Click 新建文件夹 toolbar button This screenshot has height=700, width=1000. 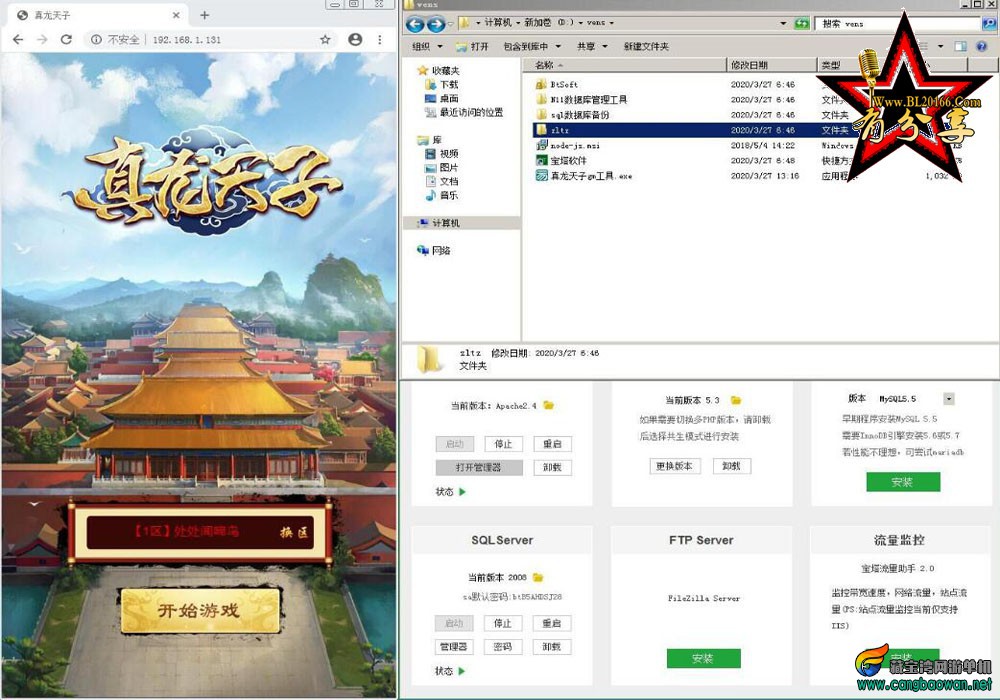(646, 47)
